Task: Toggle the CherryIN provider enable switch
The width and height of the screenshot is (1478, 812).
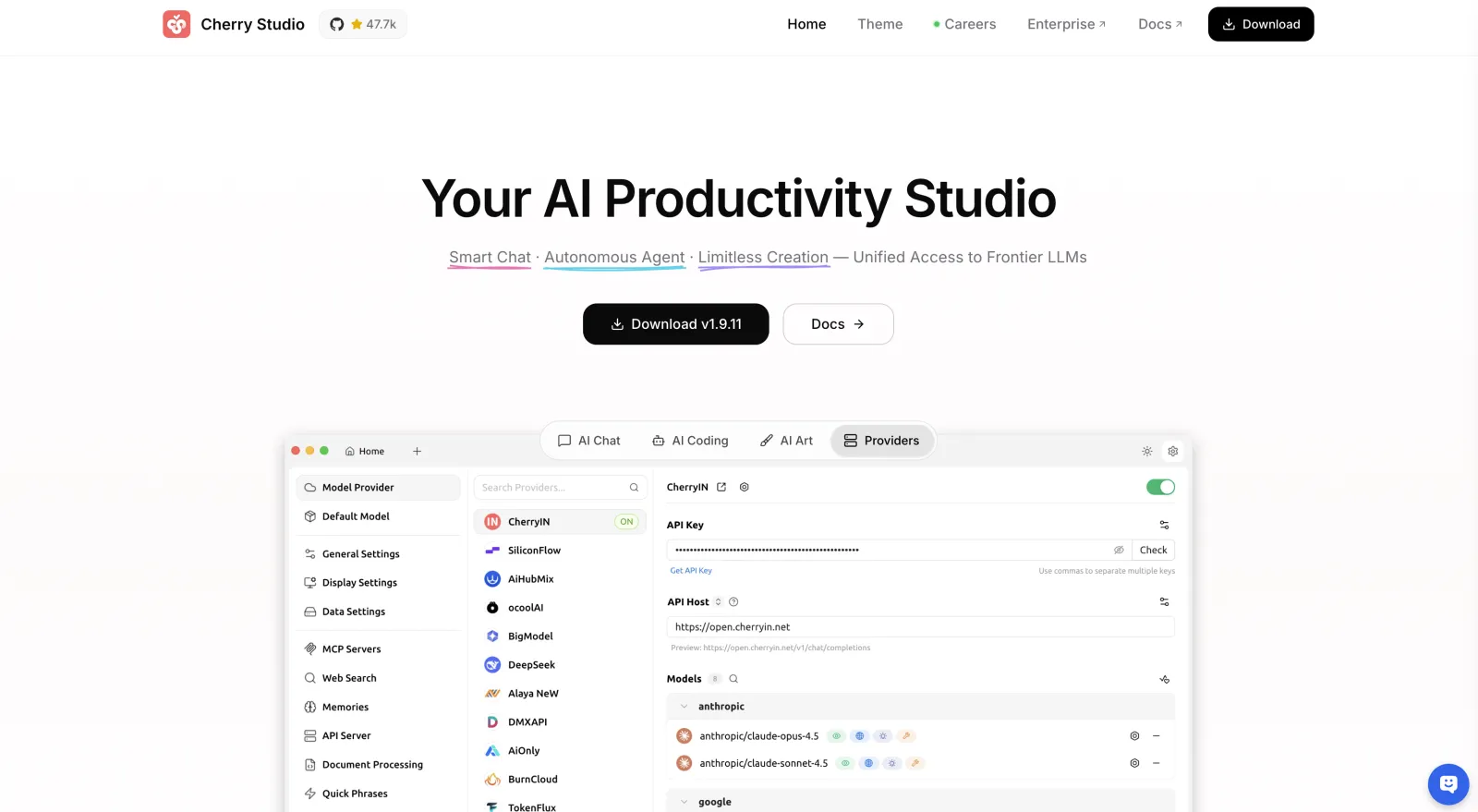Action: click(x=1160, y=487)
